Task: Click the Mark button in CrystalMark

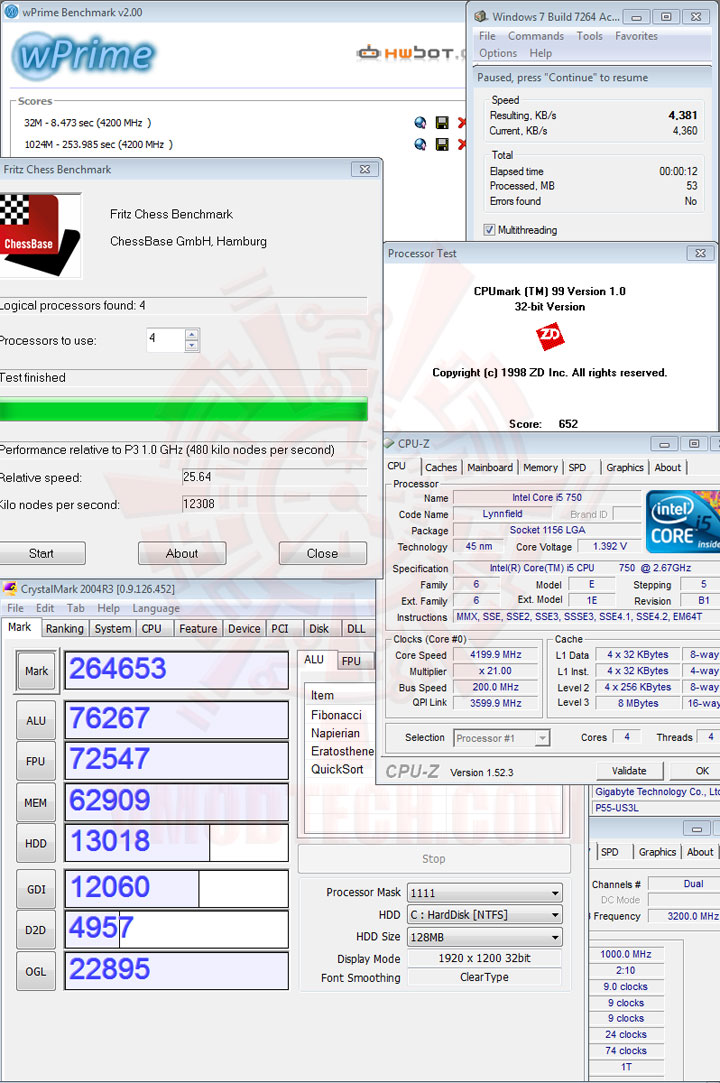Action: [37, 671]
